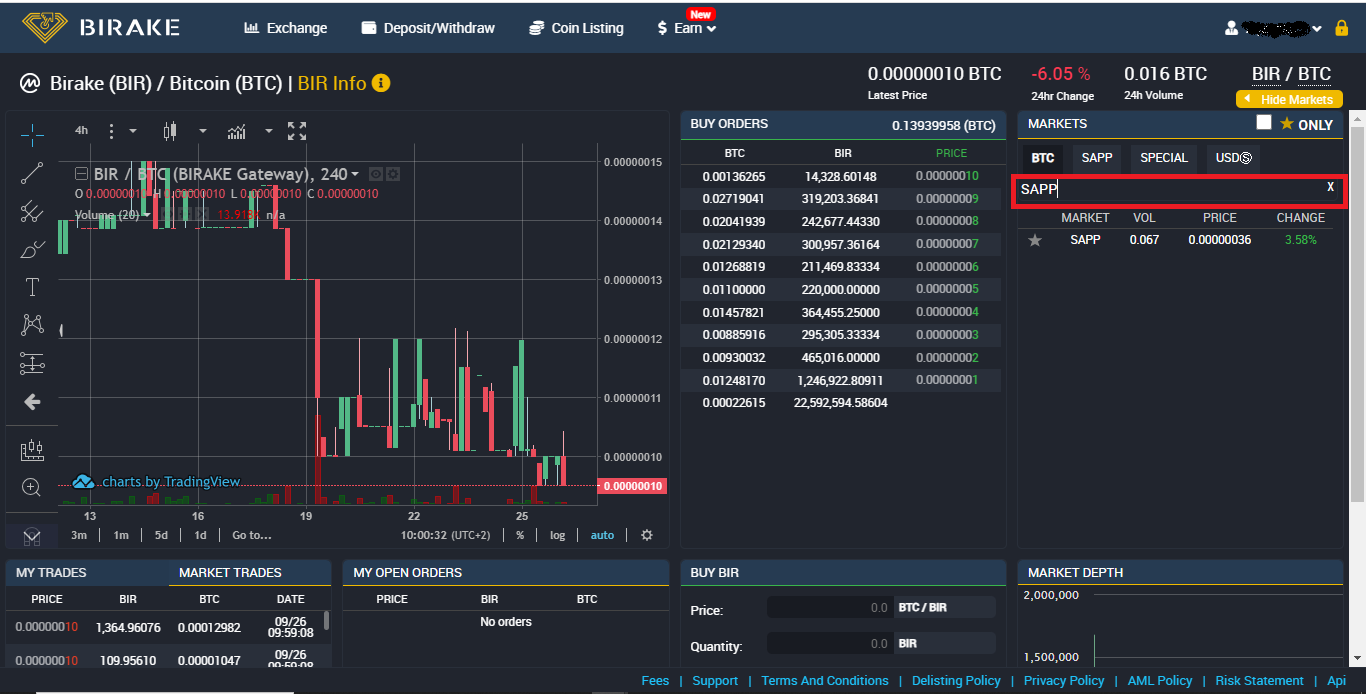This screenshot has height=694, width=1366.
Task: Click the BIR Info icon
Action: click(381, 83)
